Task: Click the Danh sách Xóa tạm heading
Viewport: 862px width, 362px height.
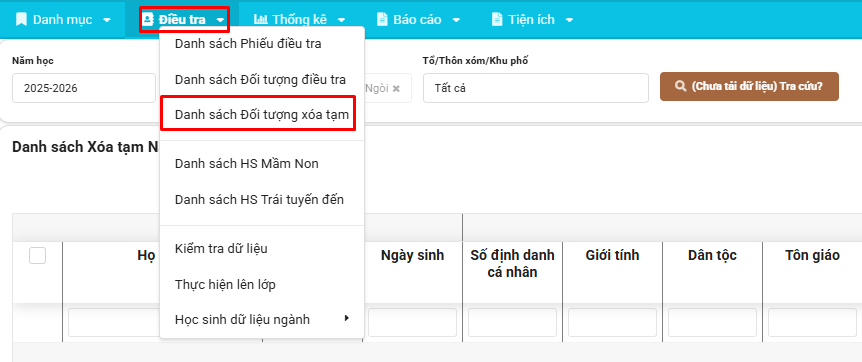Action: point(85,147)
